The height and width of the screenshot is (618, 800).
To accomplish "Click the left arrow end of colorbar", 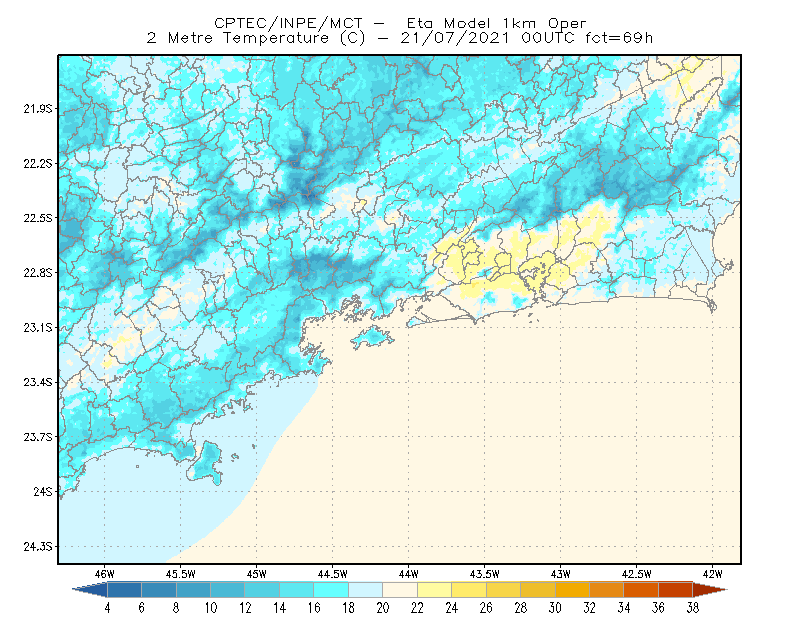I will tap(90, 590).
